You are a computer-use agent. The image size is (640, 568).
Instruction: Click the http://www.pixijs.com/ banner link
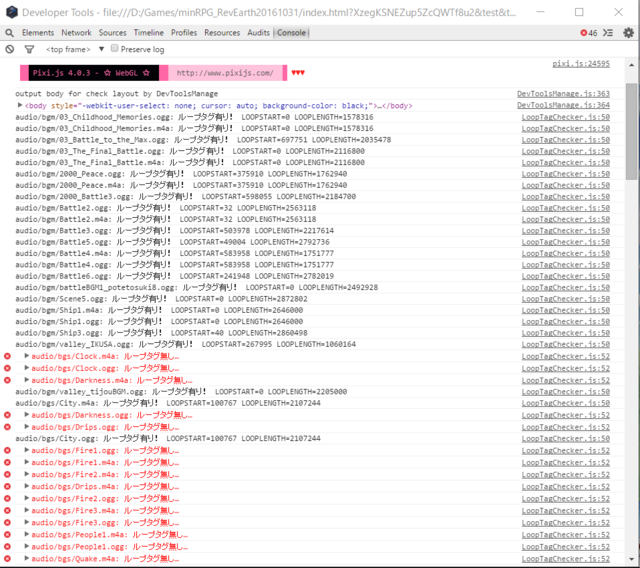[x=225, y=73]
